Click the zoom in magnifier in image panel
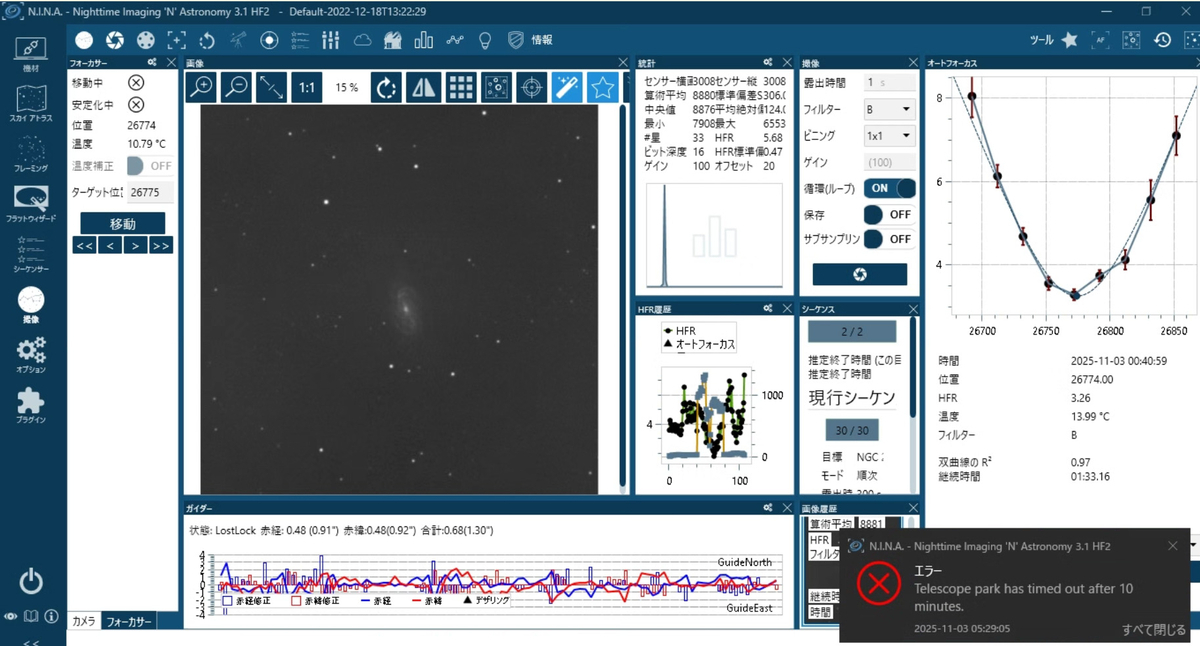The image size is (1200, 646). pos(202,87)
